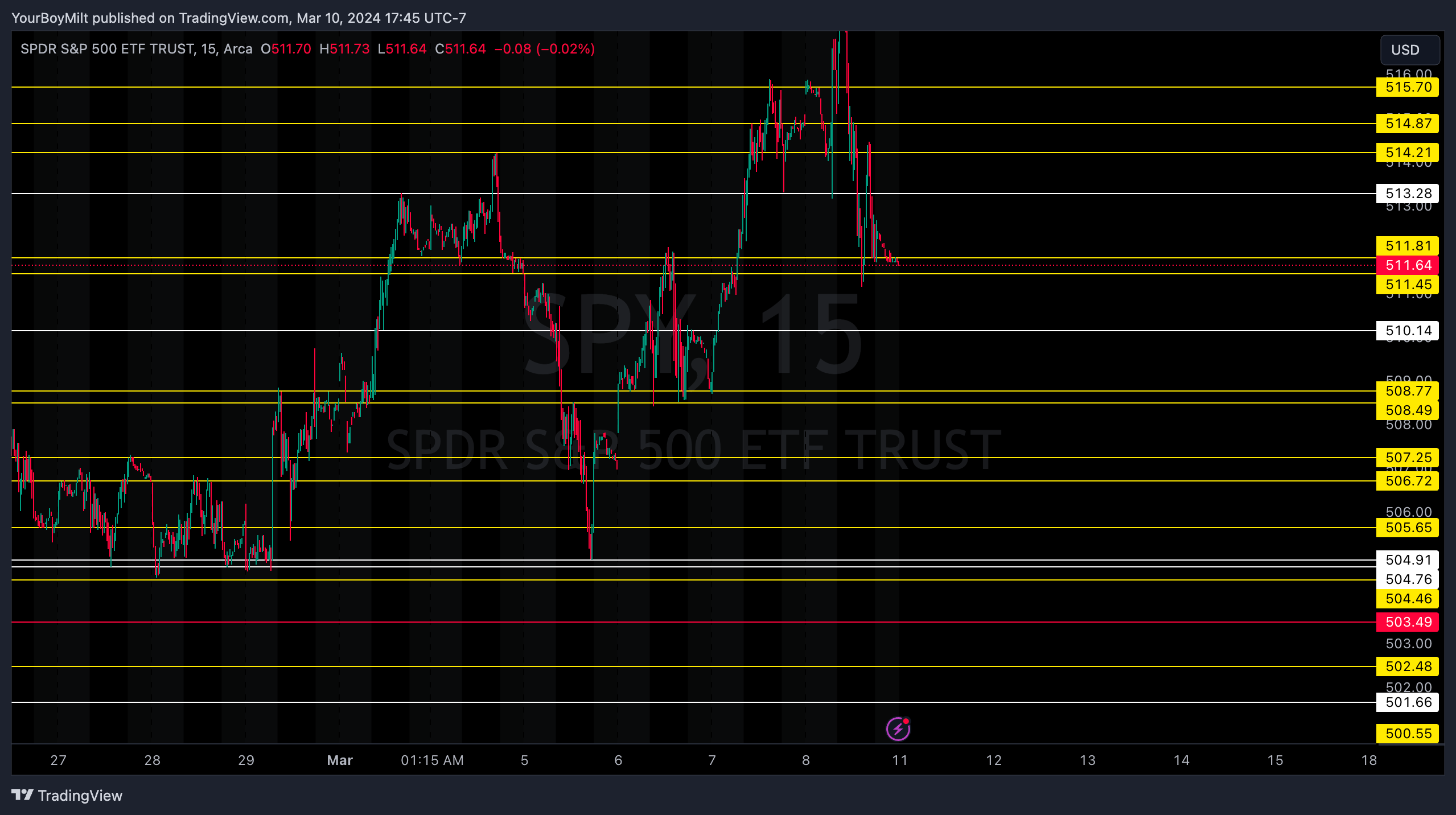The height and width of the screenshot is (815, 1456).
Task: Open the USD currency selector
Action: click(x=1409, y=50)
